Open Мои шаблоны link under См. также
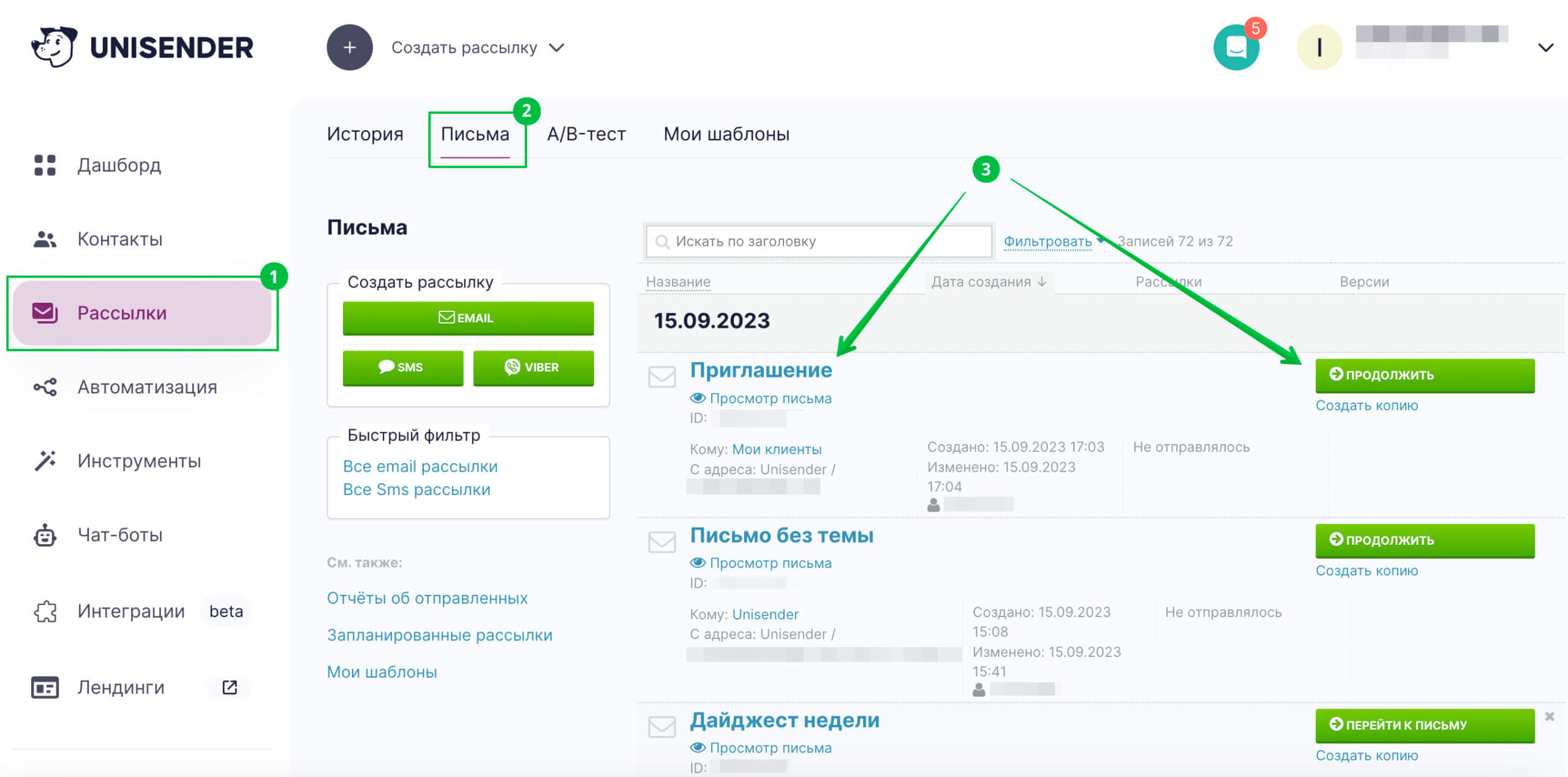Viewport: 1568px width, 777px height. (382, 672)
